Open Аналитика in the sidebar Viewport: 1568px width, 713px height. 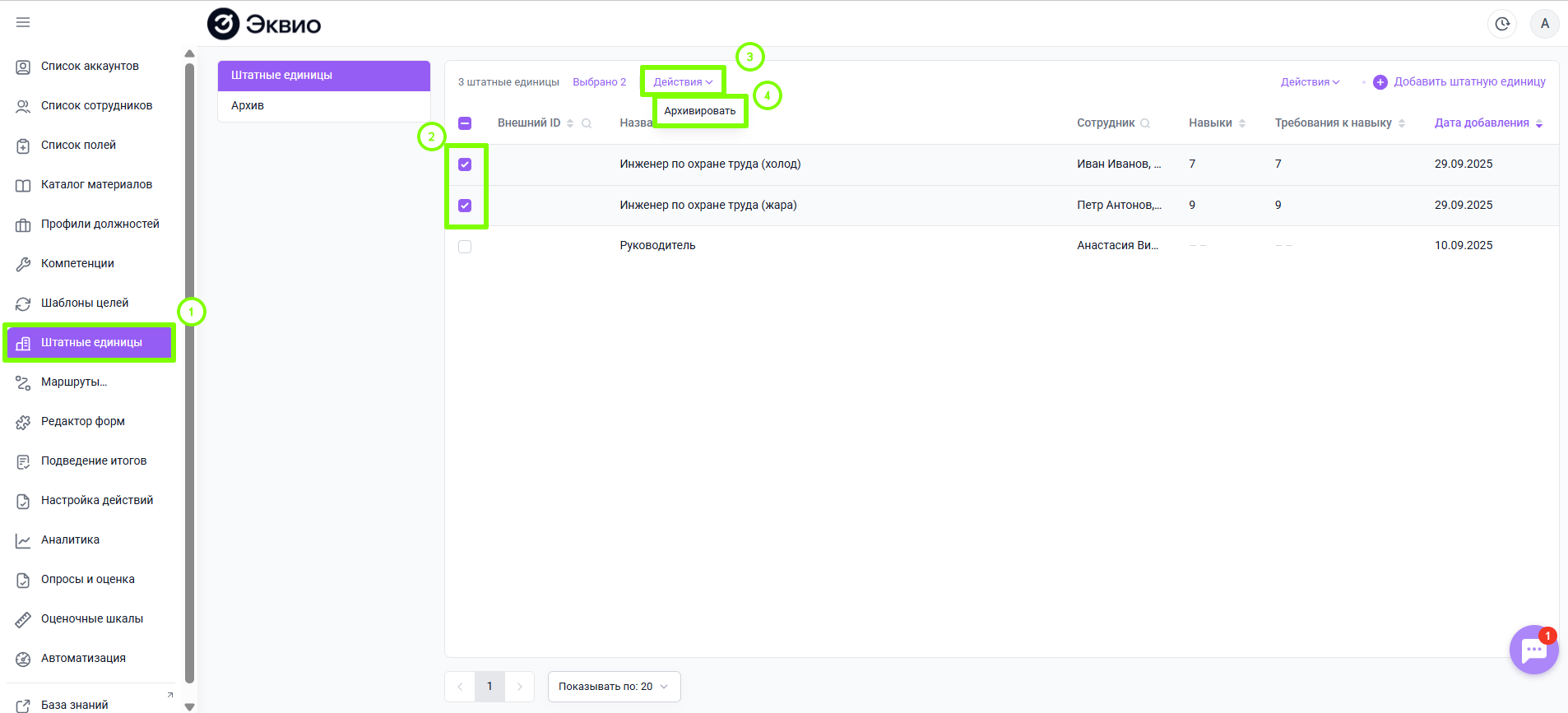click(70, 540)
